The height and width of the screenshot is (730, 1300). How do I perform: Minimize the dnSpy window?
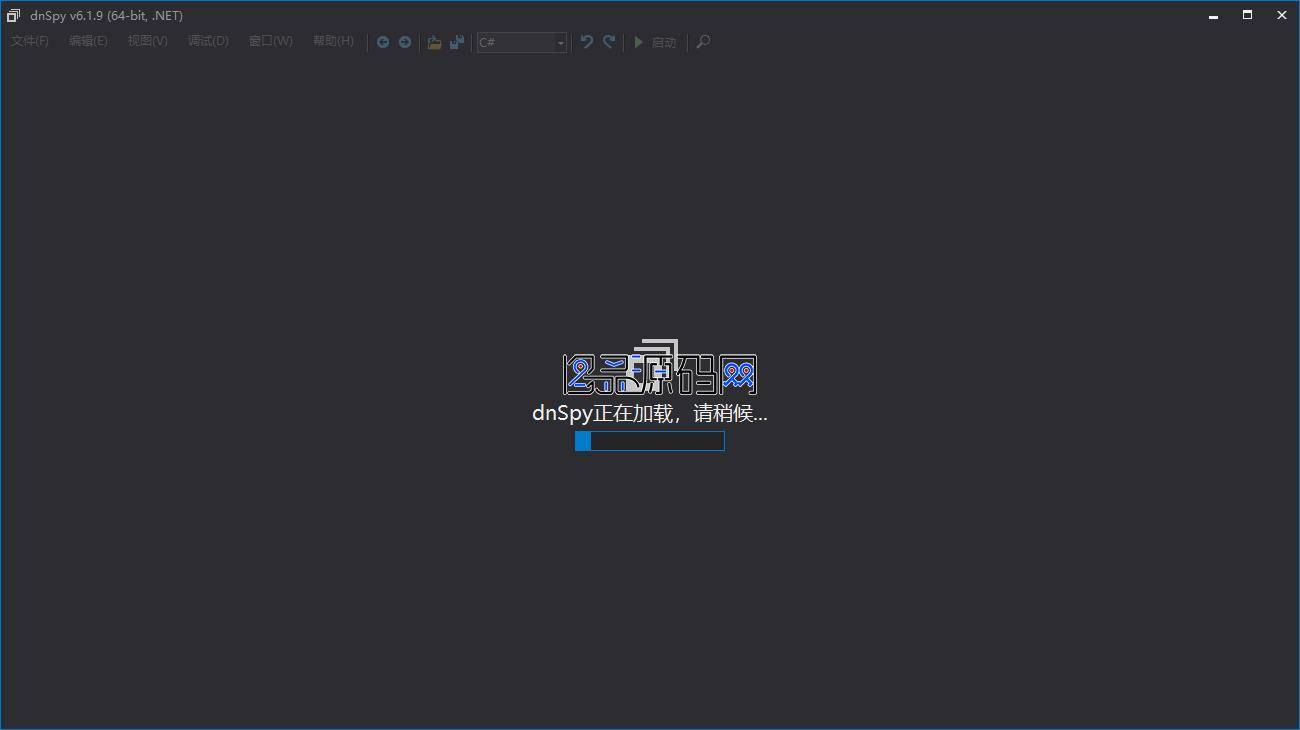pyautogui.click(x=1213, y=15)
